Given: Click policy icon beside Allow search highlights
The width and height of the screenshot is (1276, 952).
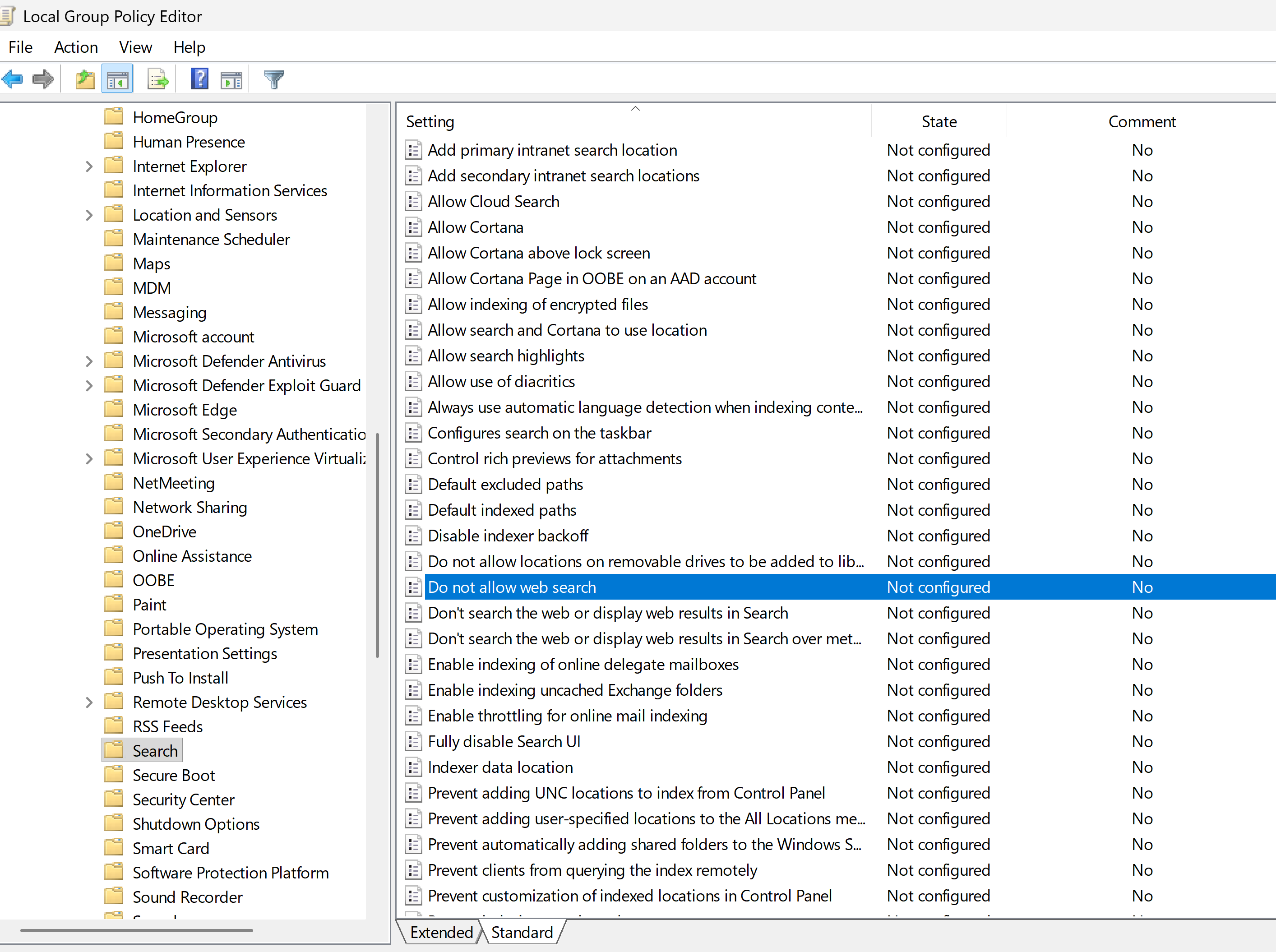Looking at the screenshot, I should click(x=413, y=356).
